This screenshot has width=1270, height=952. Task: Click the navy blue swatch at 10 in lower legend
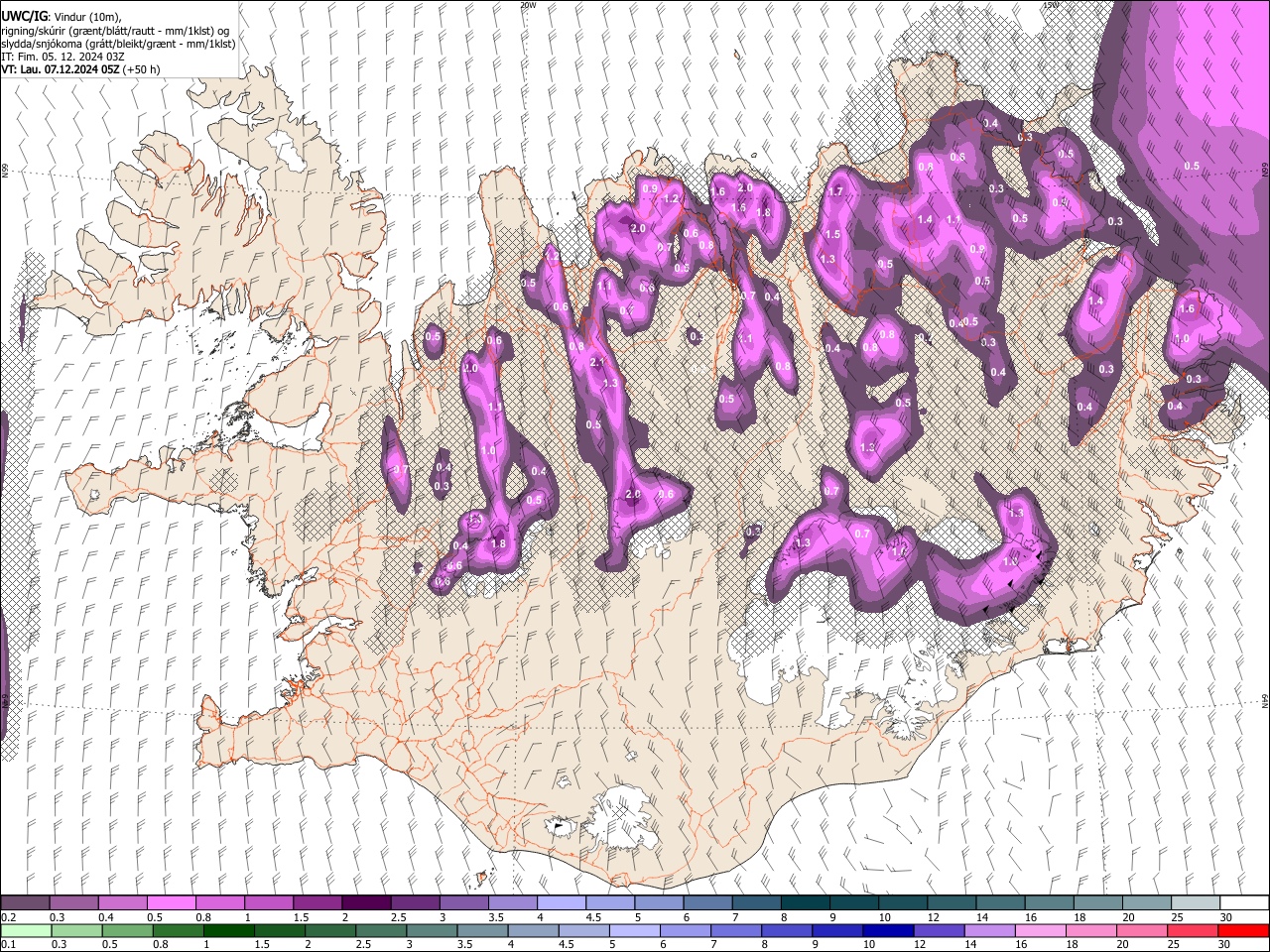click(888, 930)
